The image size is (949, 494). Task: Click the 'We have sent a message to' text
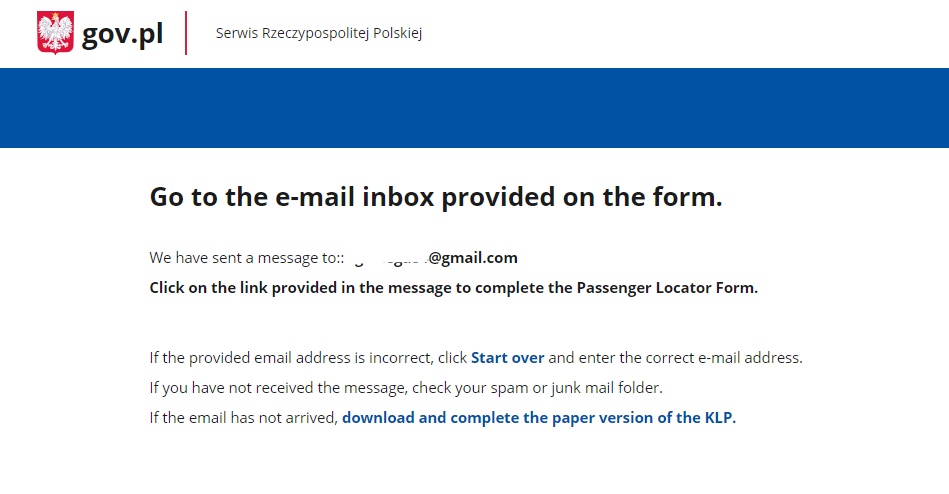(244, 258)
